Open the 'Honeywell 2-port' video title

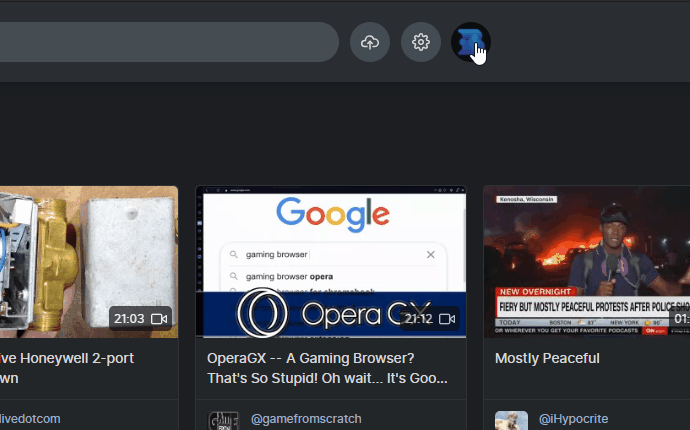tap(67, 368)
